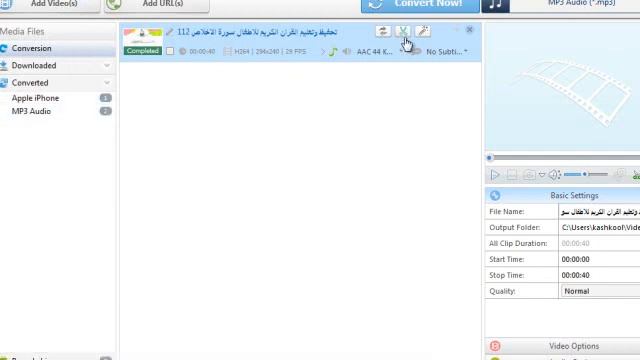Open the No Subtitle dropdown
Screen dimensions: 640x360
tap(447, 52)
